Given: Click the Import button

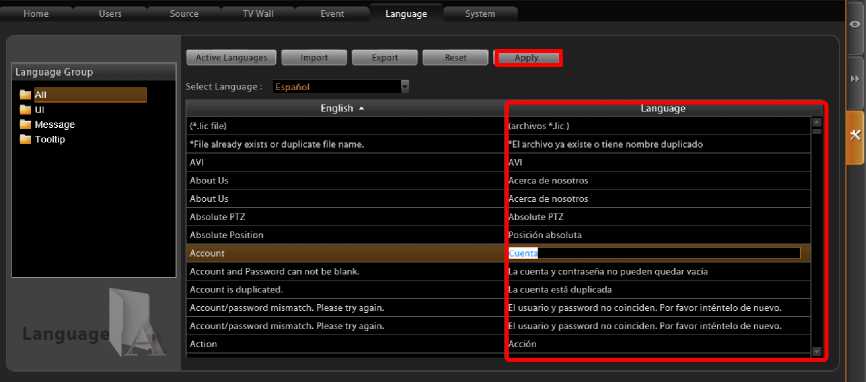Looking at the screenshot, I should point(314,58).
